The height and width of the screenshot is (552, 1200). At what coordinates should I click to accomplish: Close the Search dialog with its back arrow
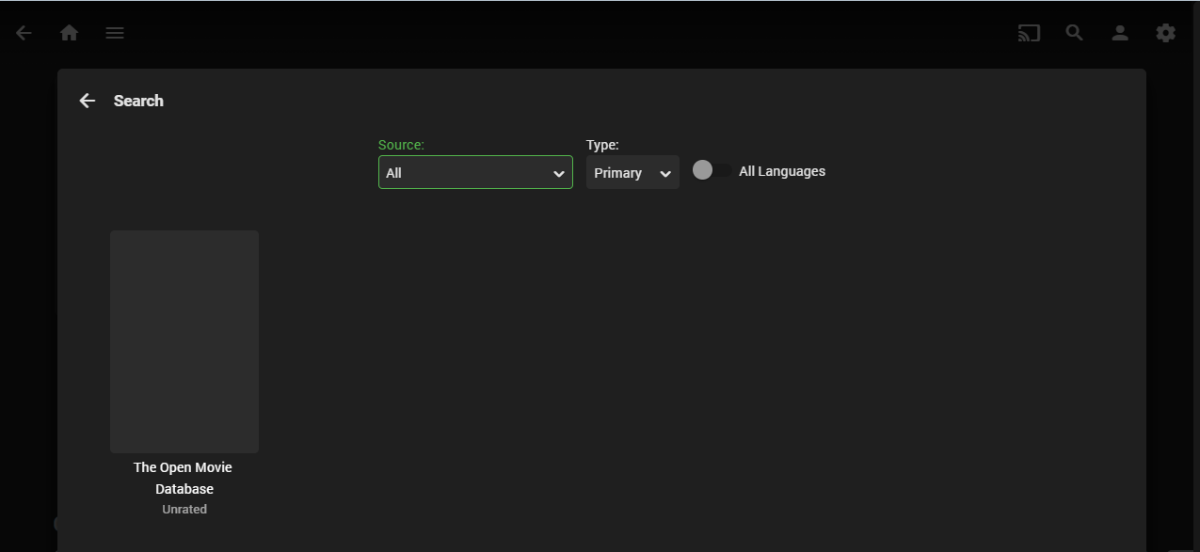[x=87, y=100]
